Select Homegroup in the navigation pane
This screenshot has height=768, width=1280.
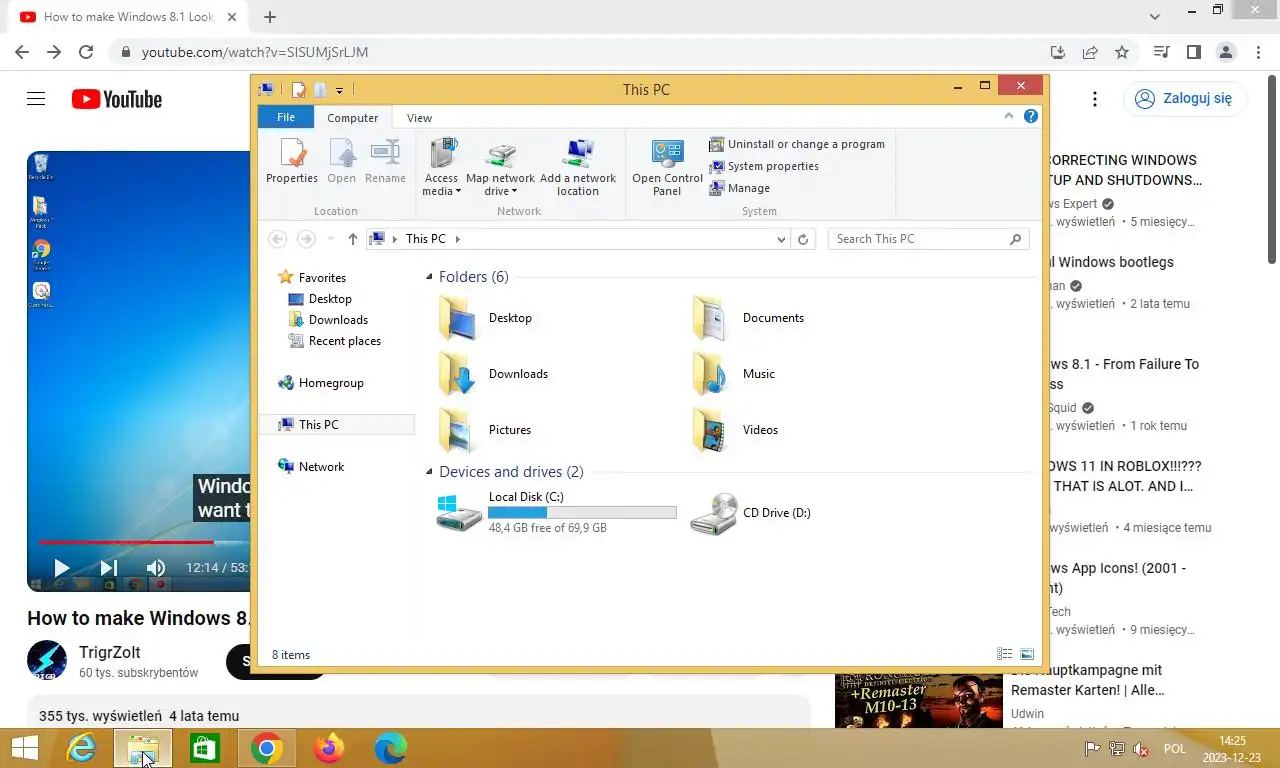pos(320,383)
